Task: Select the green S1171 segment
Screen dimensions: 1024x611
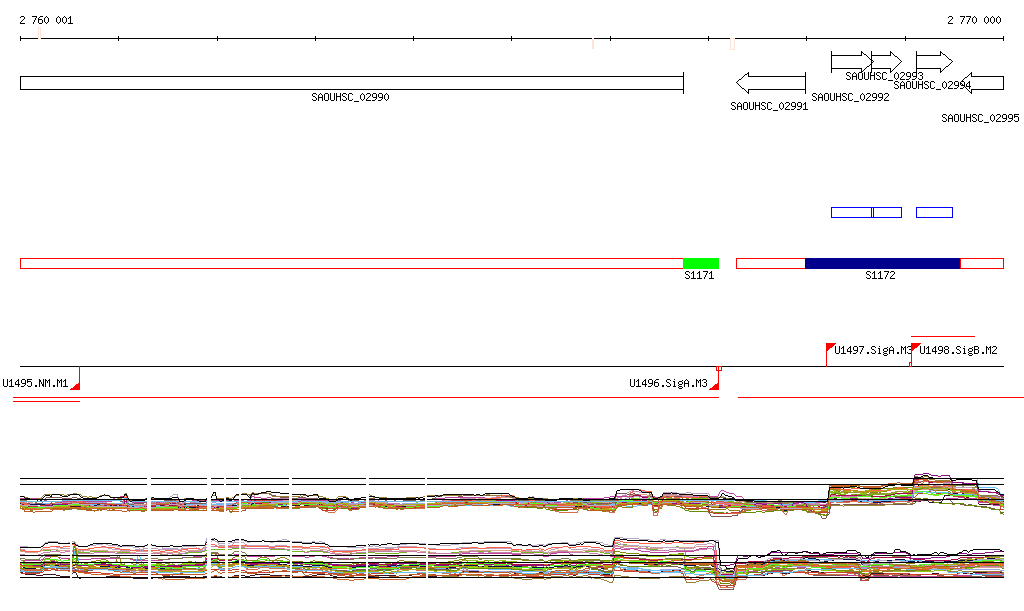Action: coord(701,264)
